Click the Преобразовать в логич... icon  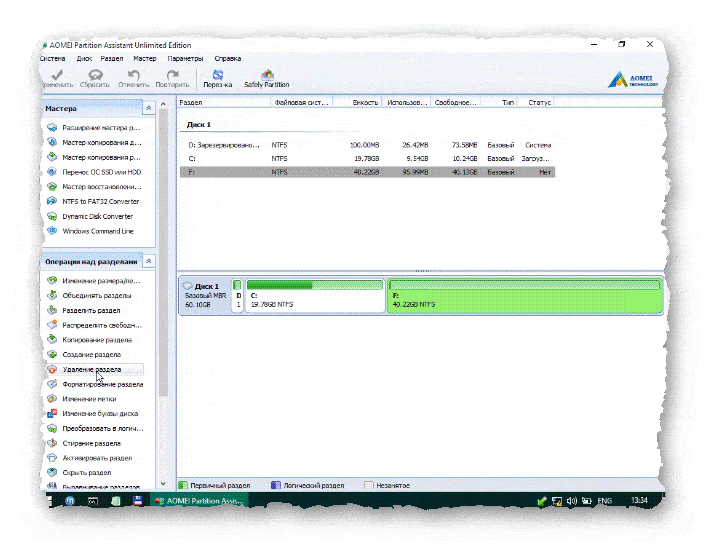click(x=52, y=428)
